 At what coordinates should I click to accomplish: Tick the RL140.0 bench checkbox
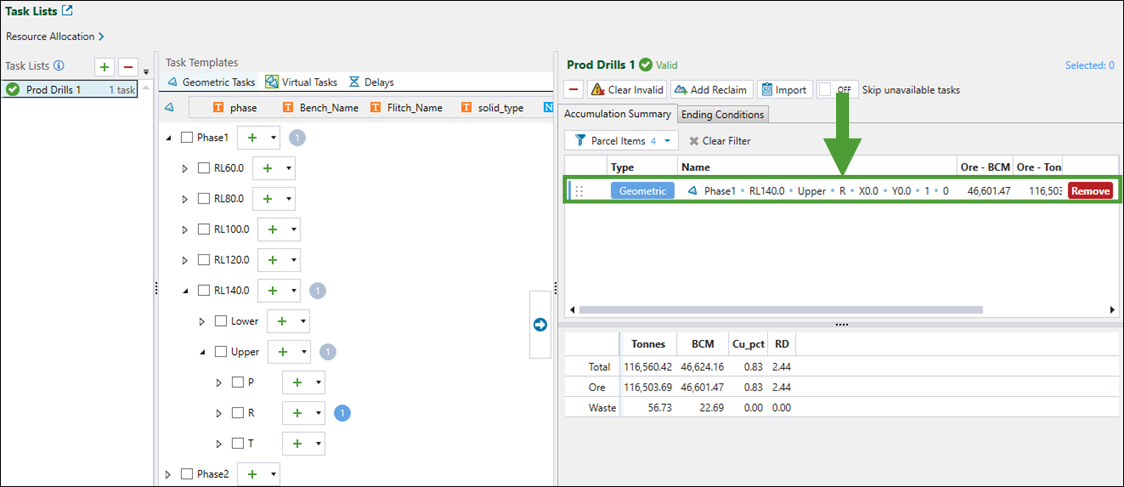click(x=204, y=291)
